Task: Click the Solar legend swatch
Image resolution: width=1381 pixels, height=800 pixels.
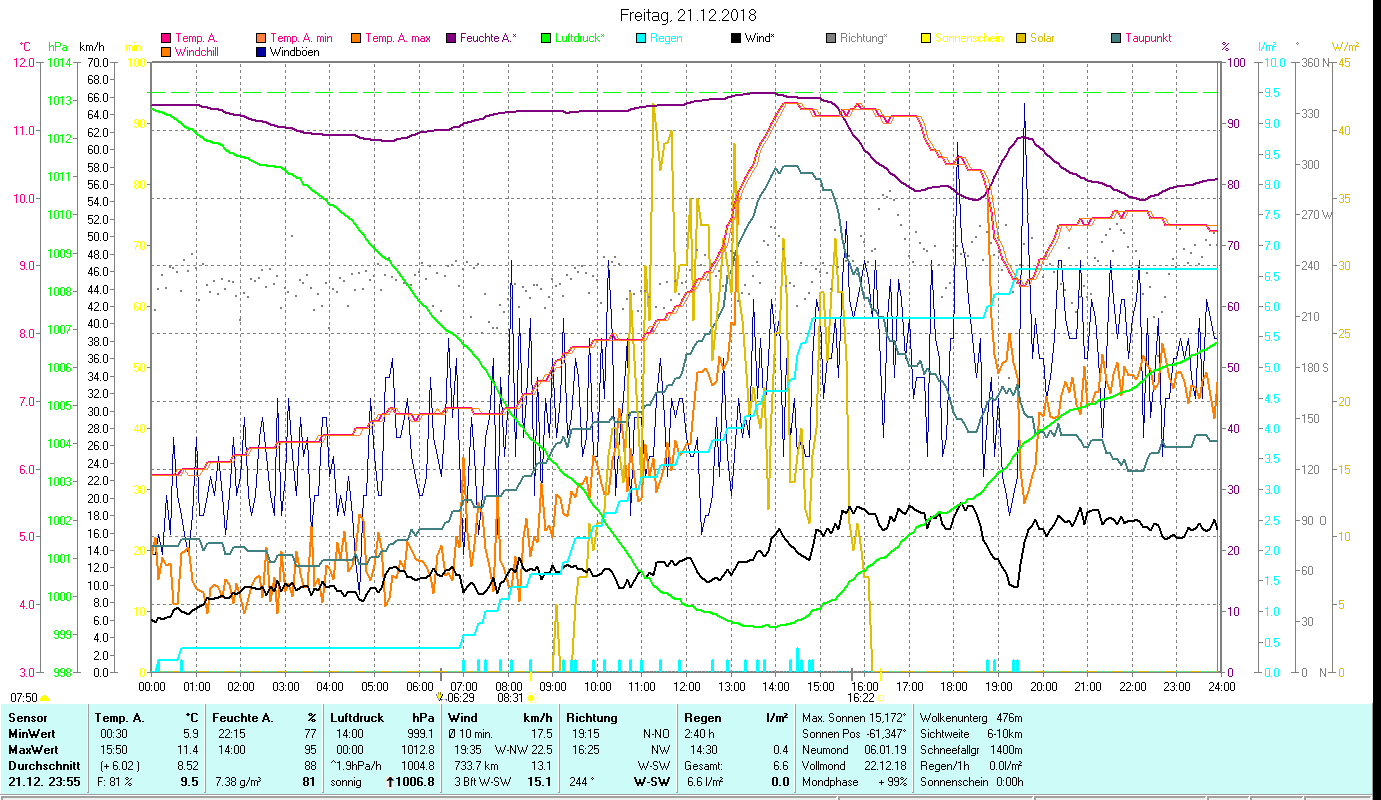Action: (x=1020, y=38)
